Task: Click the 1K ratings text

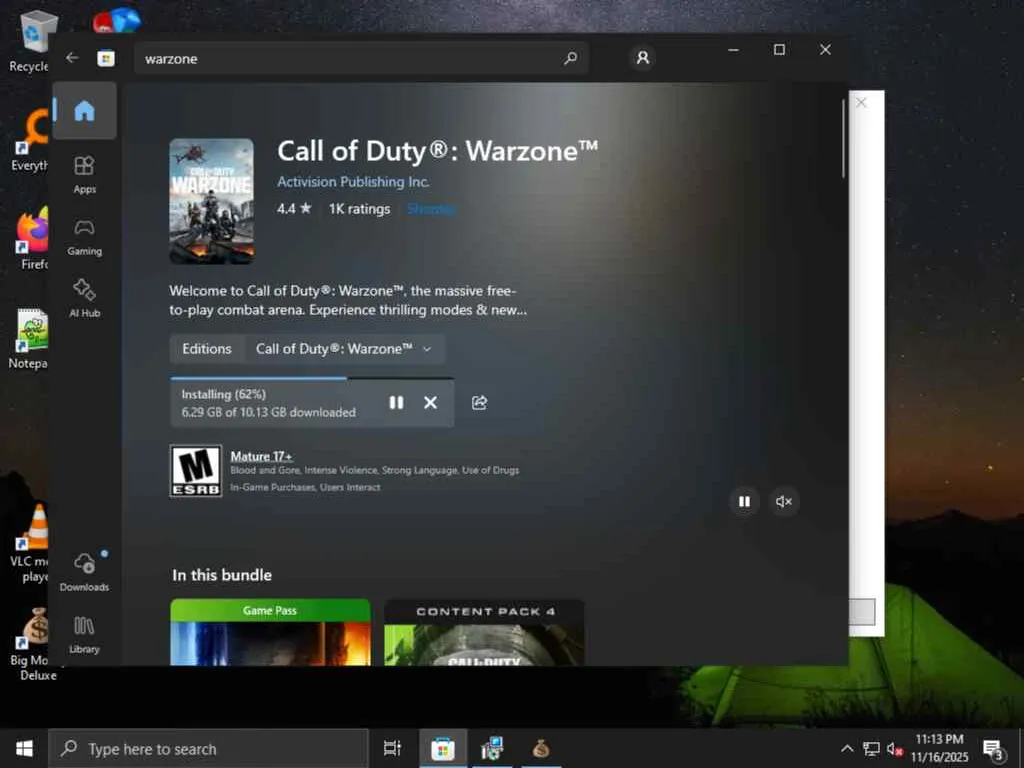Action: [x=359, y=209]
